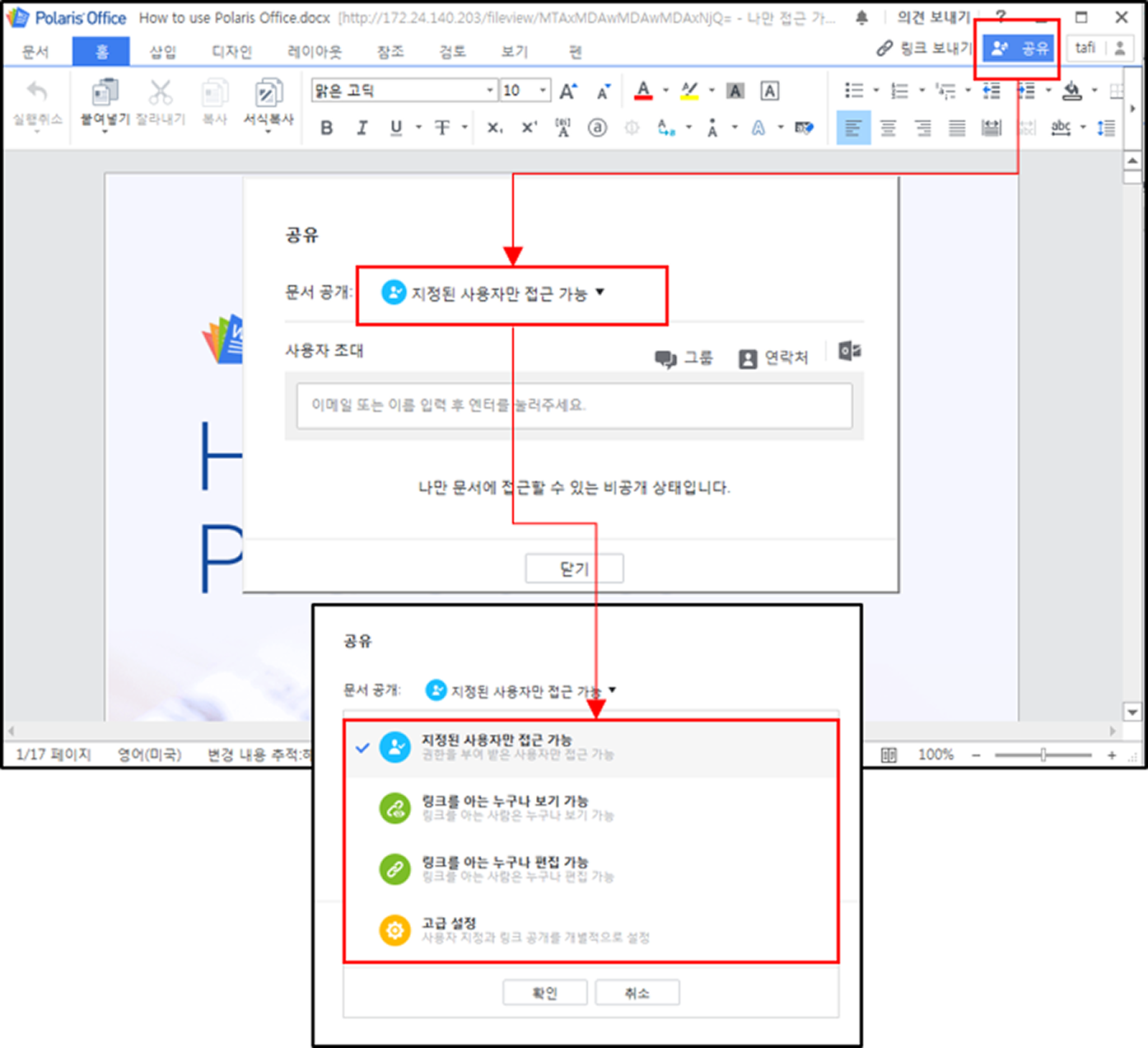Click the Outlook contacts icon in share dialog
The height and width of the screenshot is (1048, 1148).
pos(850,351)
